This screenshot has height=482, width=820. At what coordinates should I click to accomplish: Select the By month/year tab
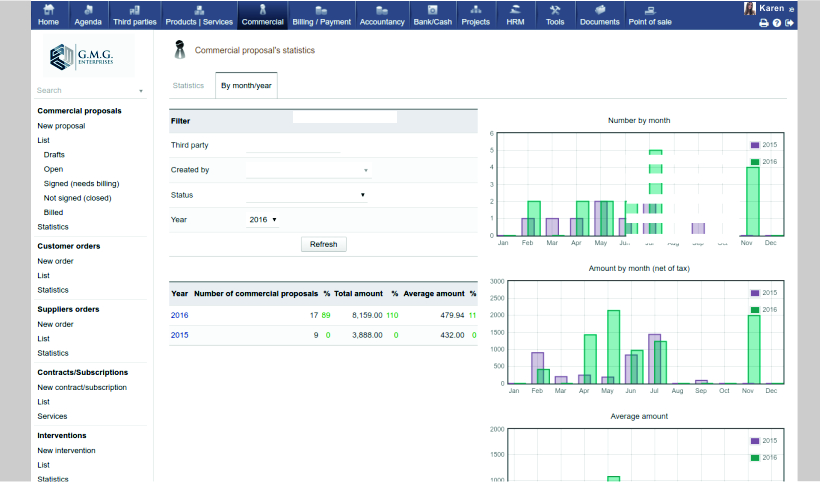pyautogui.click(x=246, y=86)
